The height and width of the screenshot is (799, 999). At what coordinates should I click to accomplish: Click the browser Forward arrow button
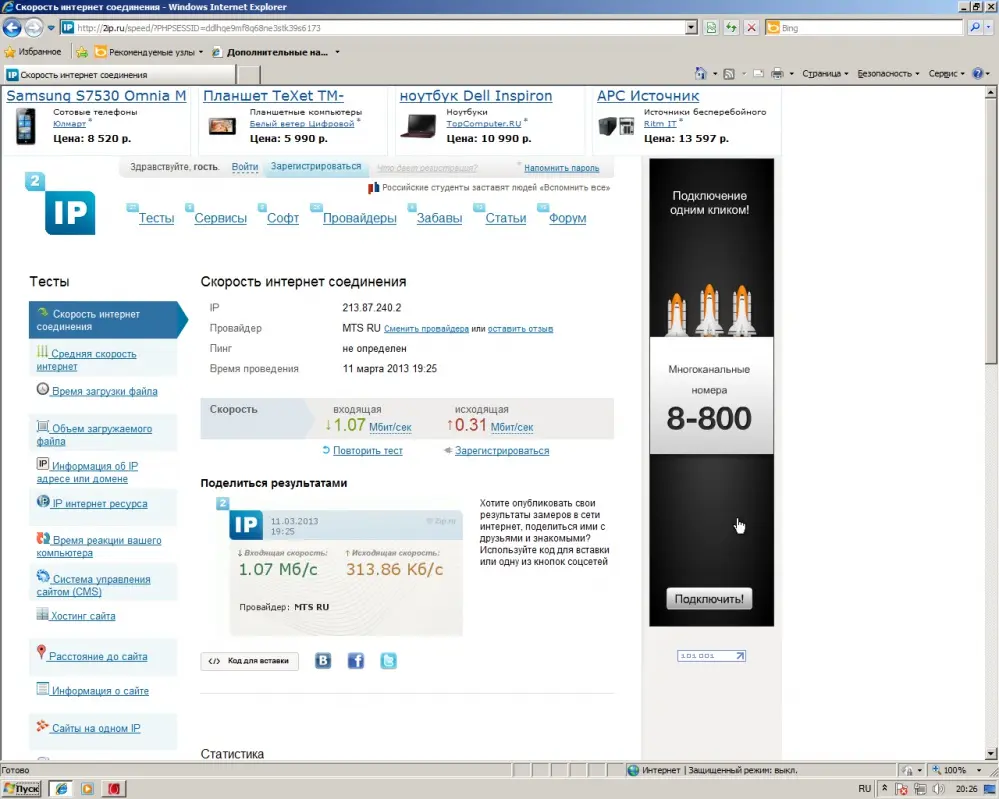tap(34, 27)
